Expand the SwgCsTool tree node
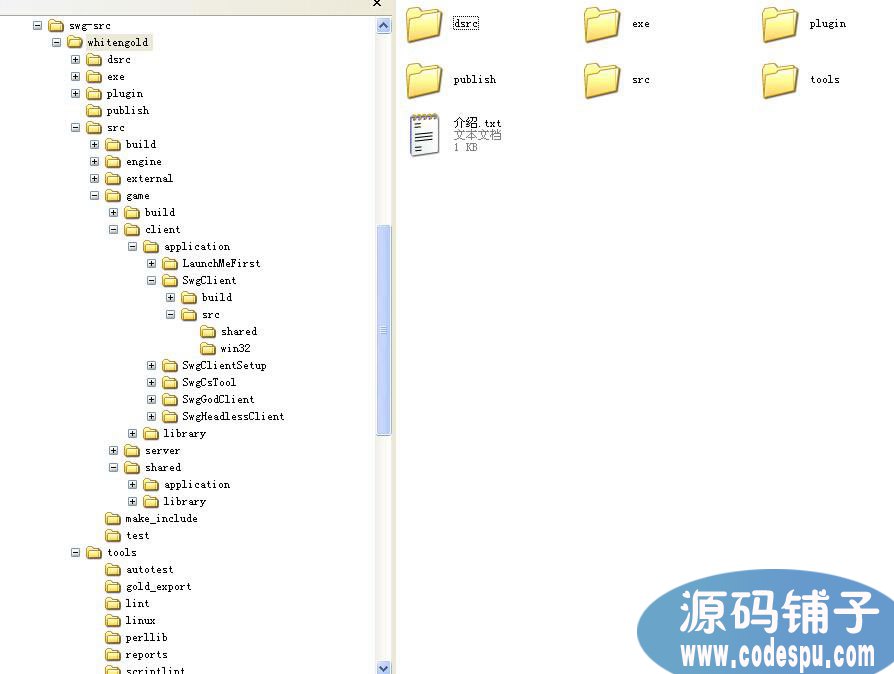Viewport: 894px width, 674px height. click(x=152, y=383)
